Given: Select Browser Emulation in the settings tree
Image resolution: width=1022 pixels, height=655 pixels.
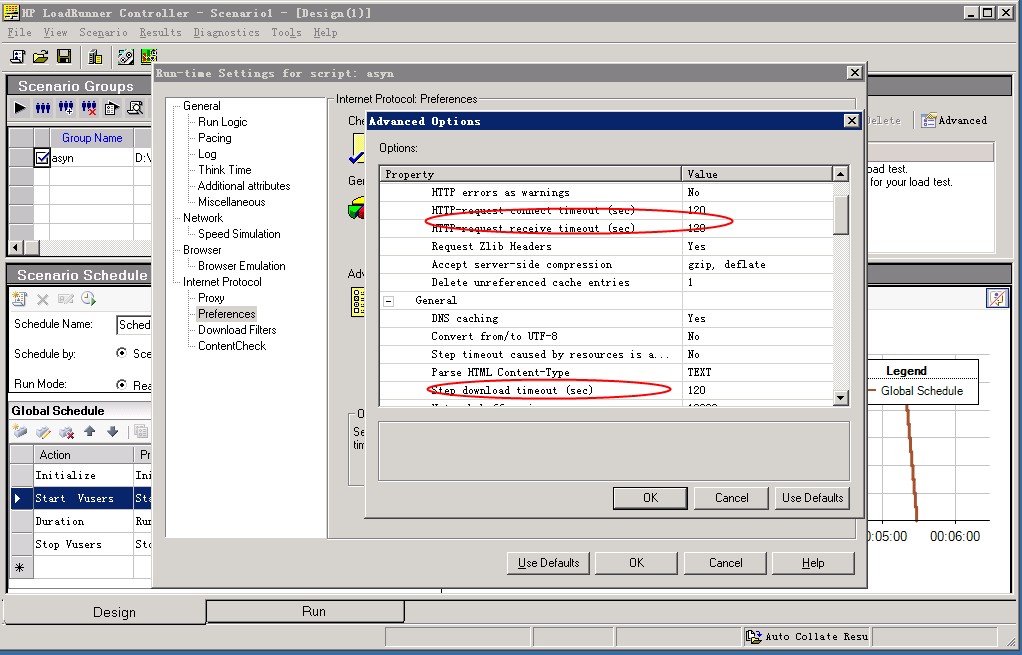Looking at the screenshot, I should [x=242, y=266].
